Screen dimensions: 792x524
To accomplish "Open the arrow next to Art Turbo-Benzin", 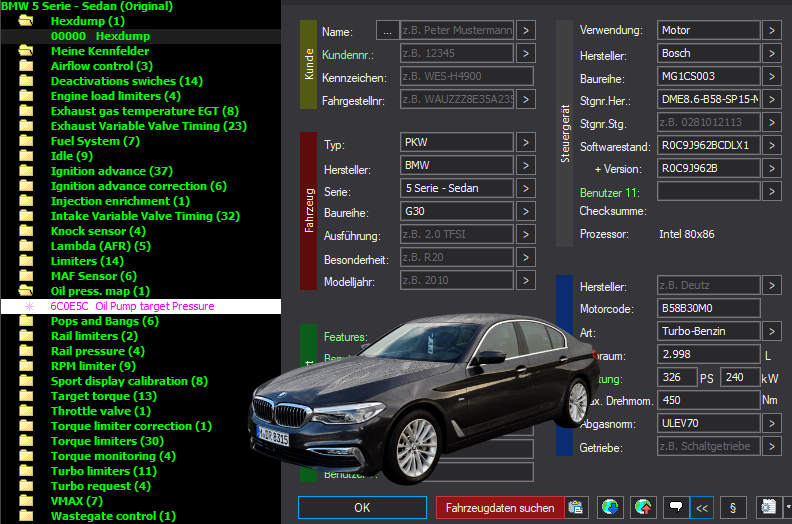I will (772, 331).
